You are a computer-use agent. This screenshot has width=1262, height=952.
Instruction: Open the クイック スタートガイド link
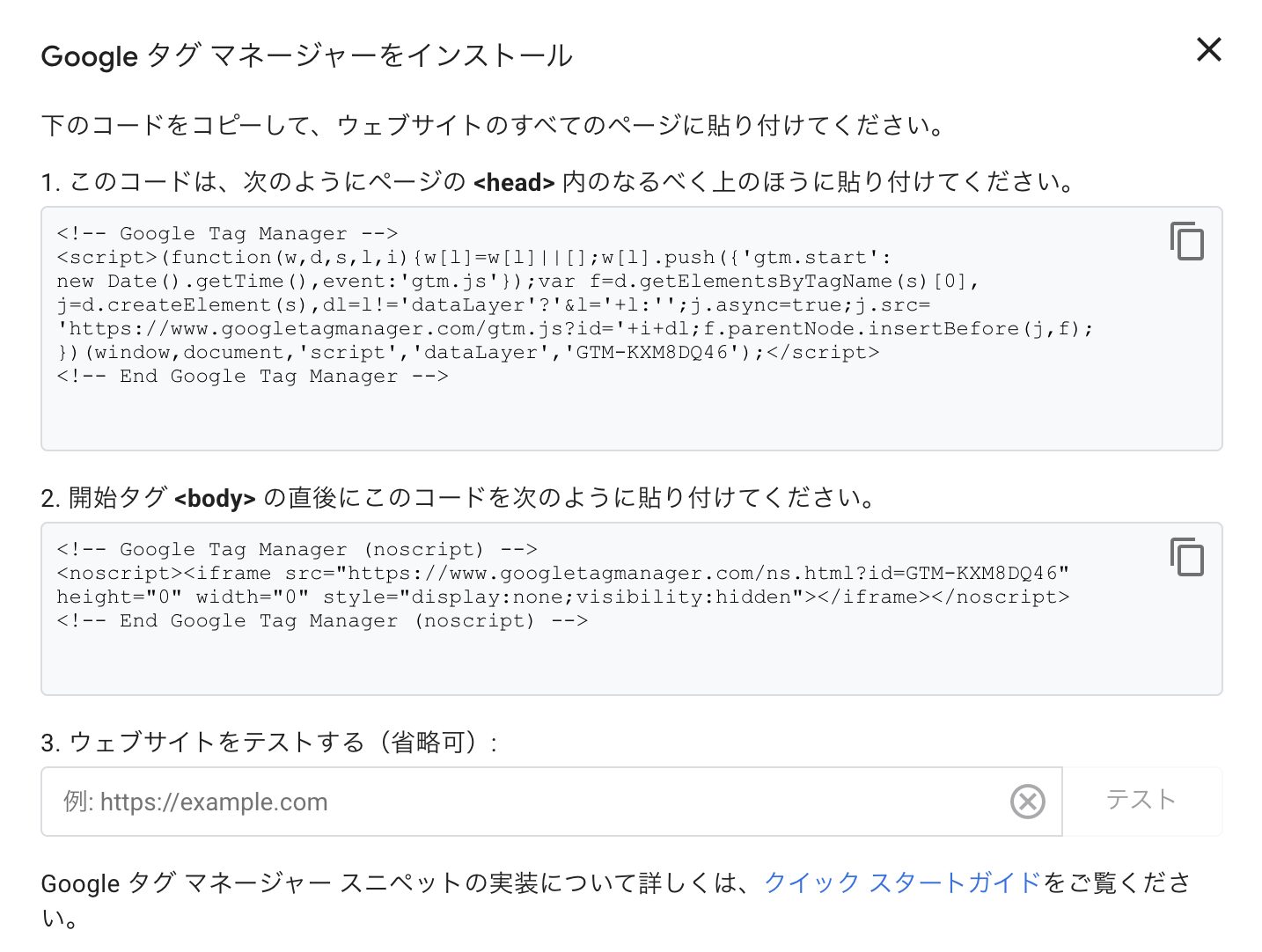(902, 882)
